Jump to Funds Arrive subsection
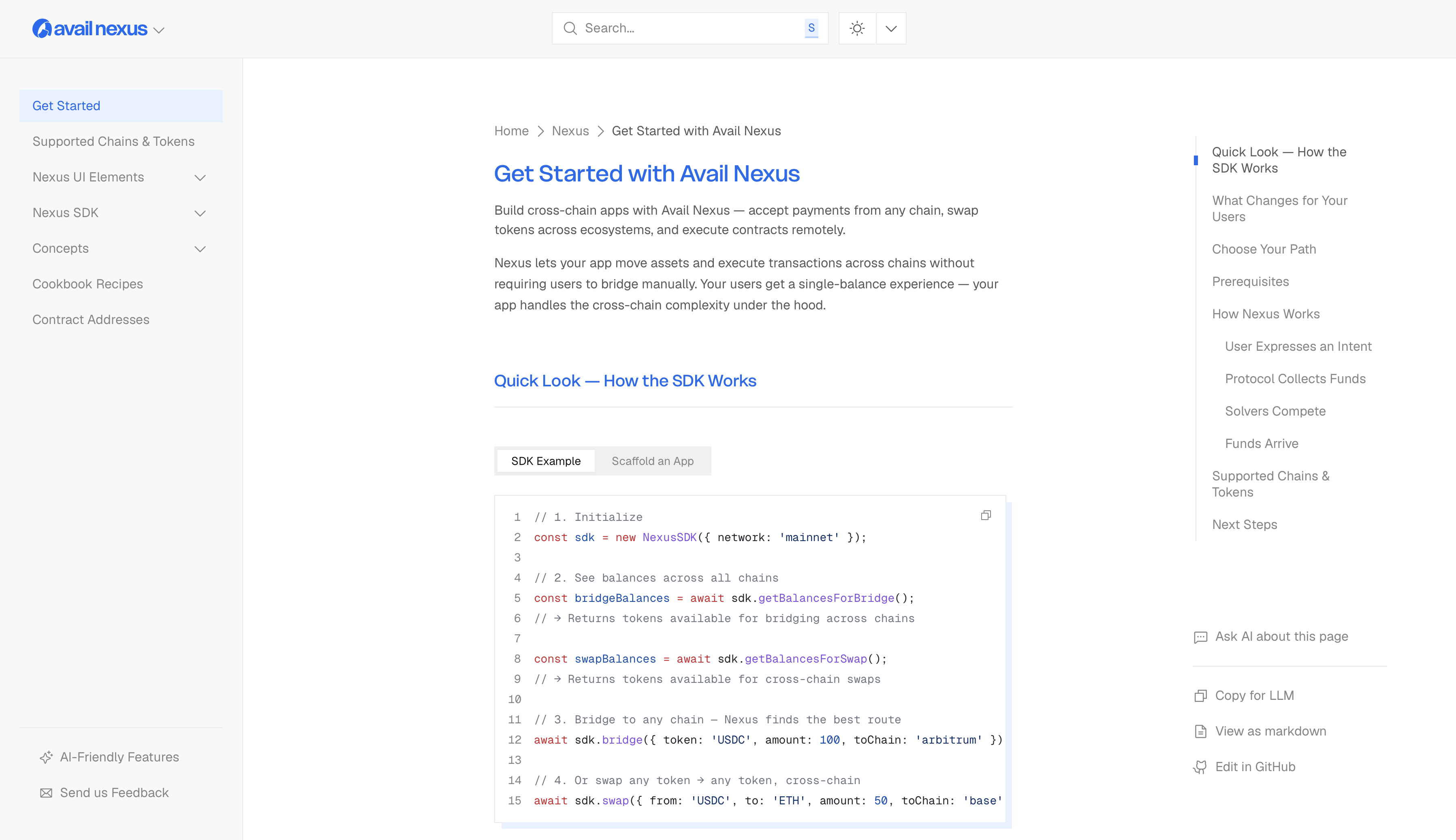The width and height of the screenshot is (1456, 840). click(x=1262, y=443)
